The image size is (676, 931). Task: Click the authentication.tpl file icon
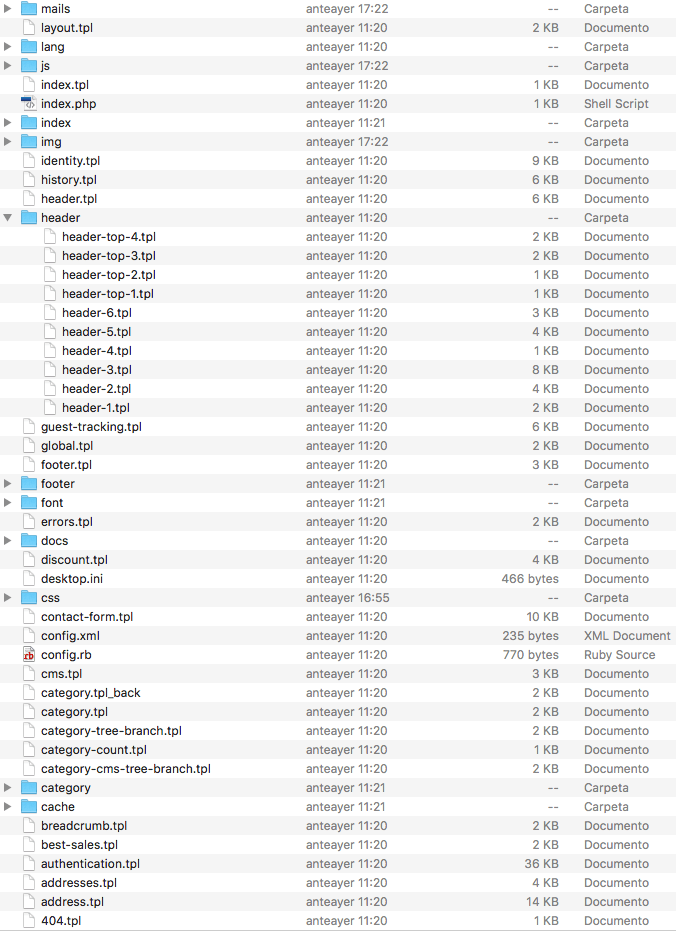[x=28, y=864]
